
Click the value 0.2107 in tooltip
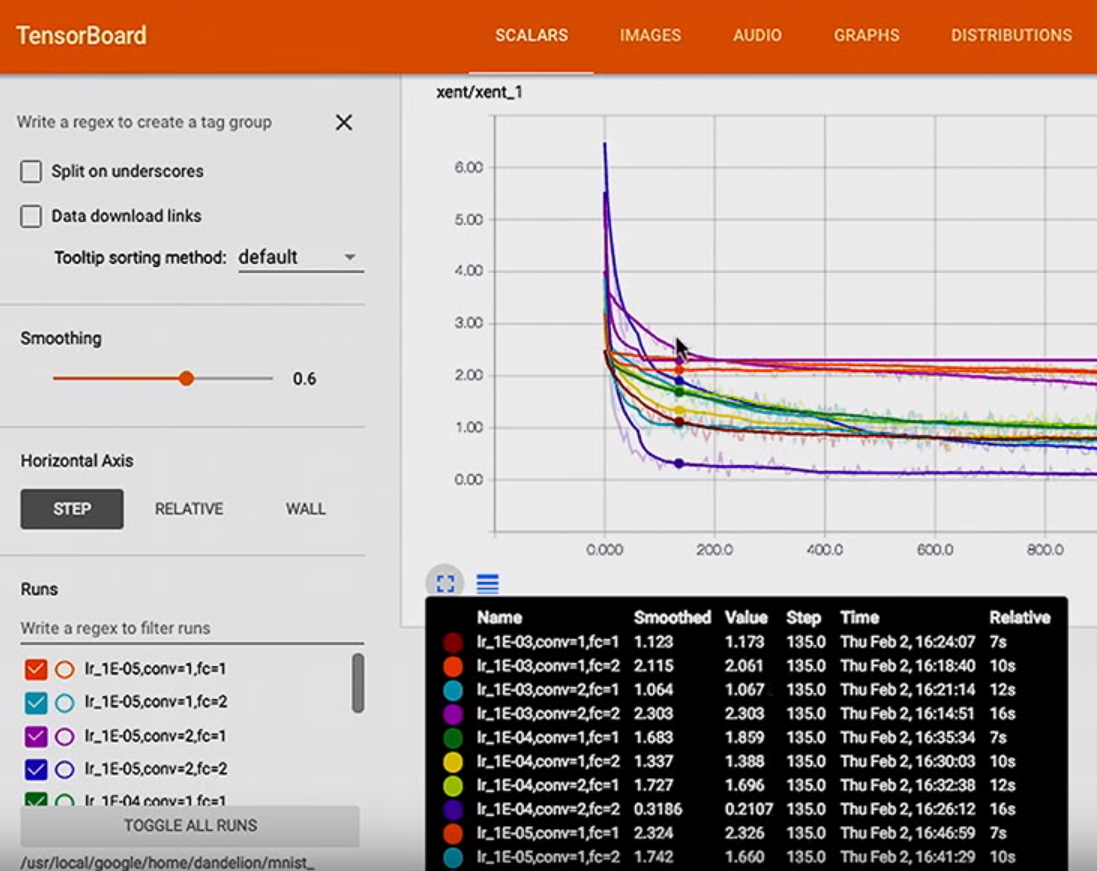(x=749, y=809)
